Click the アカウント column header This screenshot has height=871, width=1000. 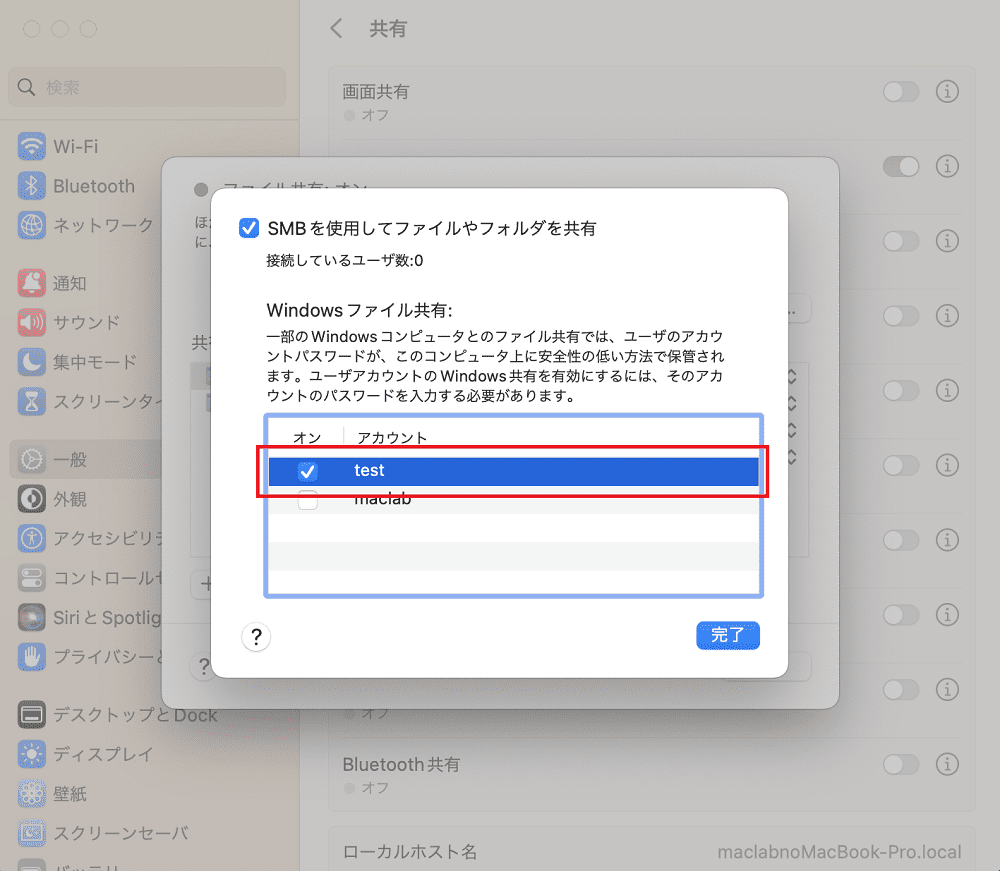coord(392,438)
